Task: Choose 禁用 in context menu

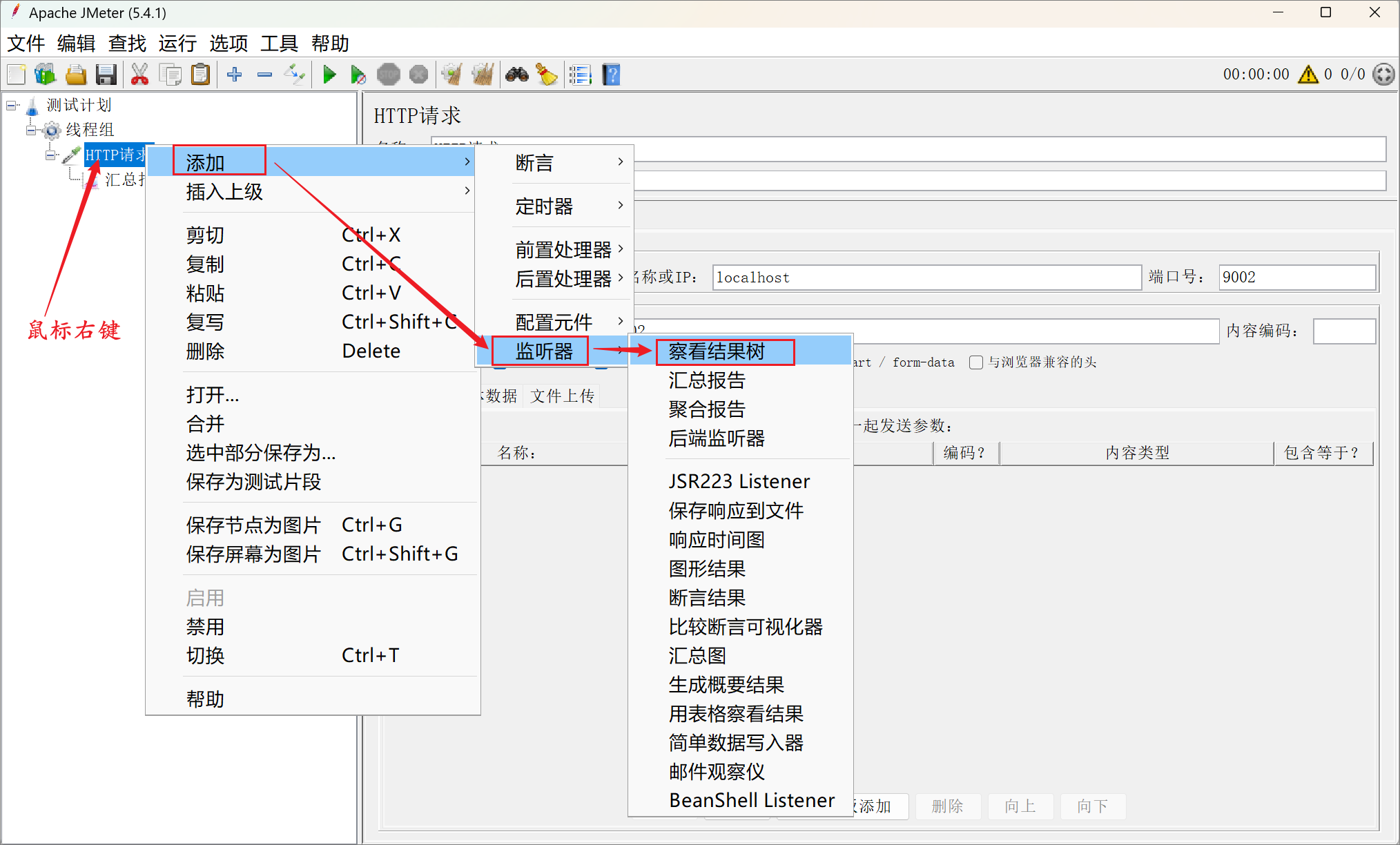Action: point(311,627)
